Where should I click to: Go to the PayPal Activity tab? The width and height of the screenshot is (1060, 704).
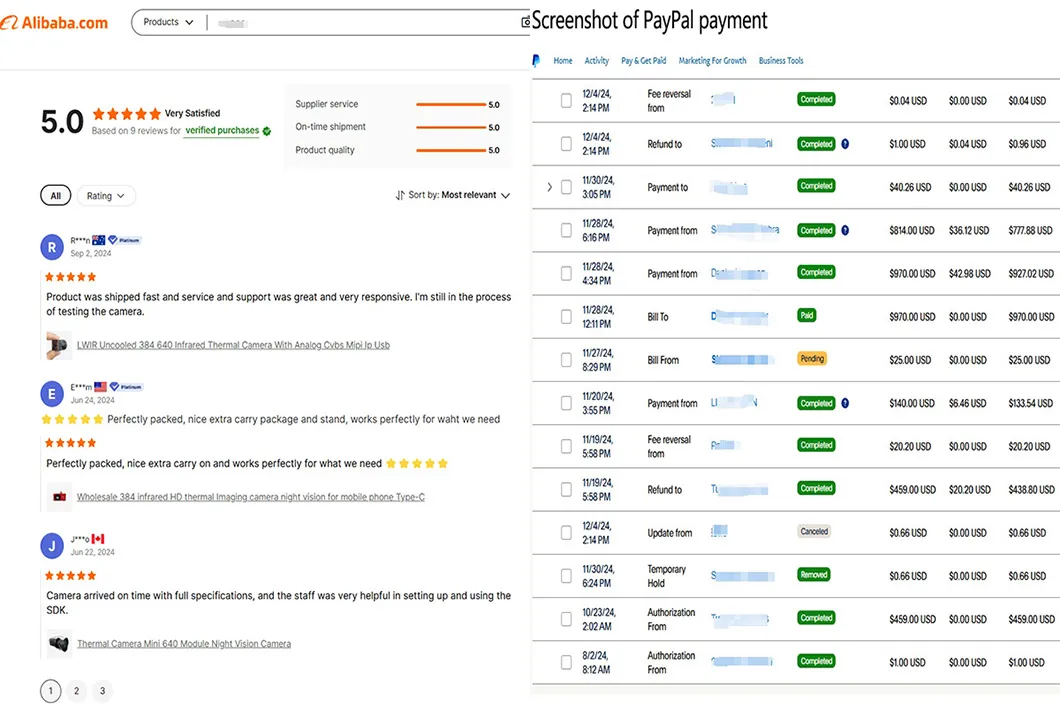[x=597, y=61]
